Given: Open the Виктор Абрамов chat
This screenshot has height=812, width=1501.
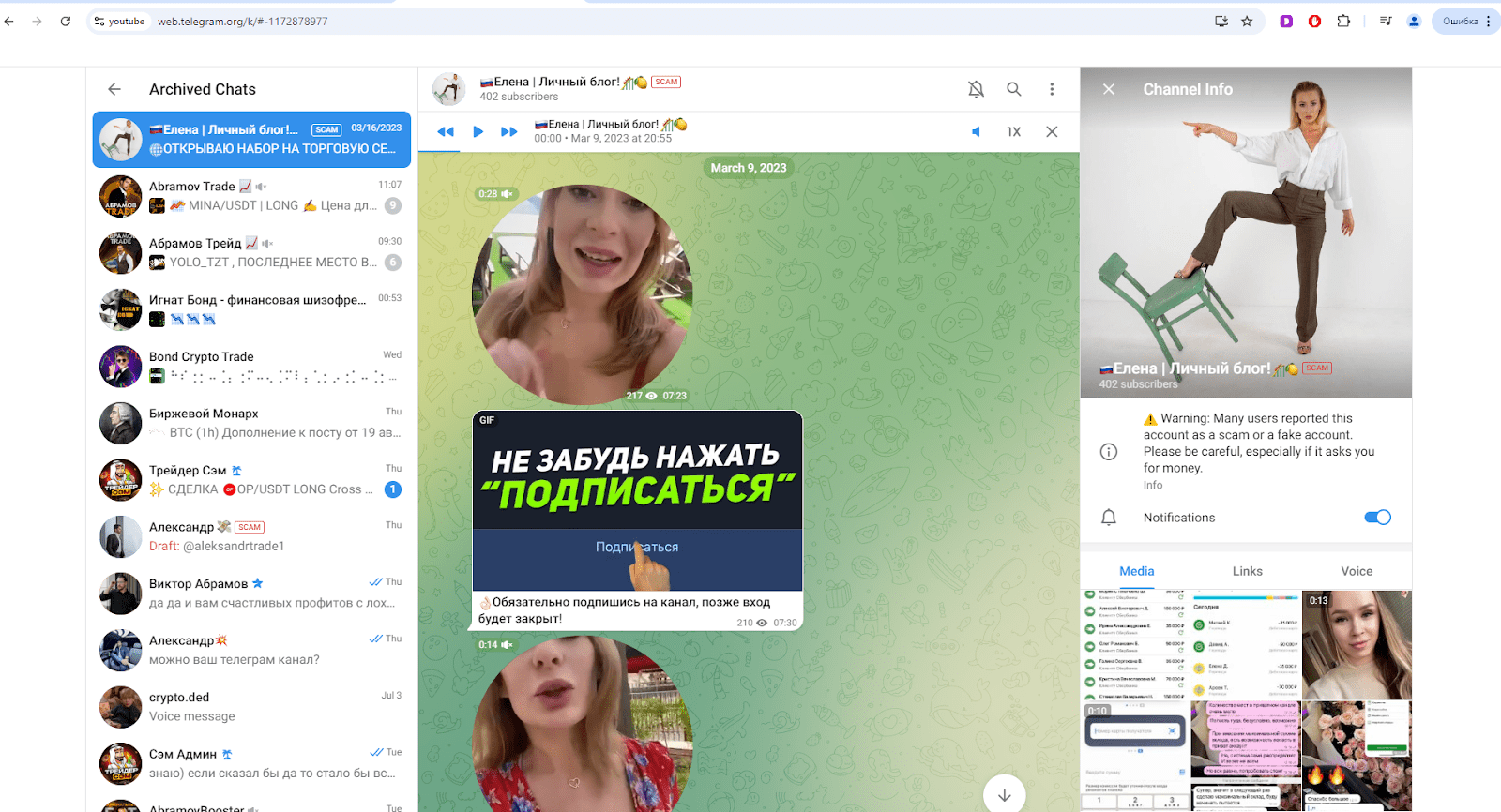Looking at the screenshot, I should click(251, 594).
